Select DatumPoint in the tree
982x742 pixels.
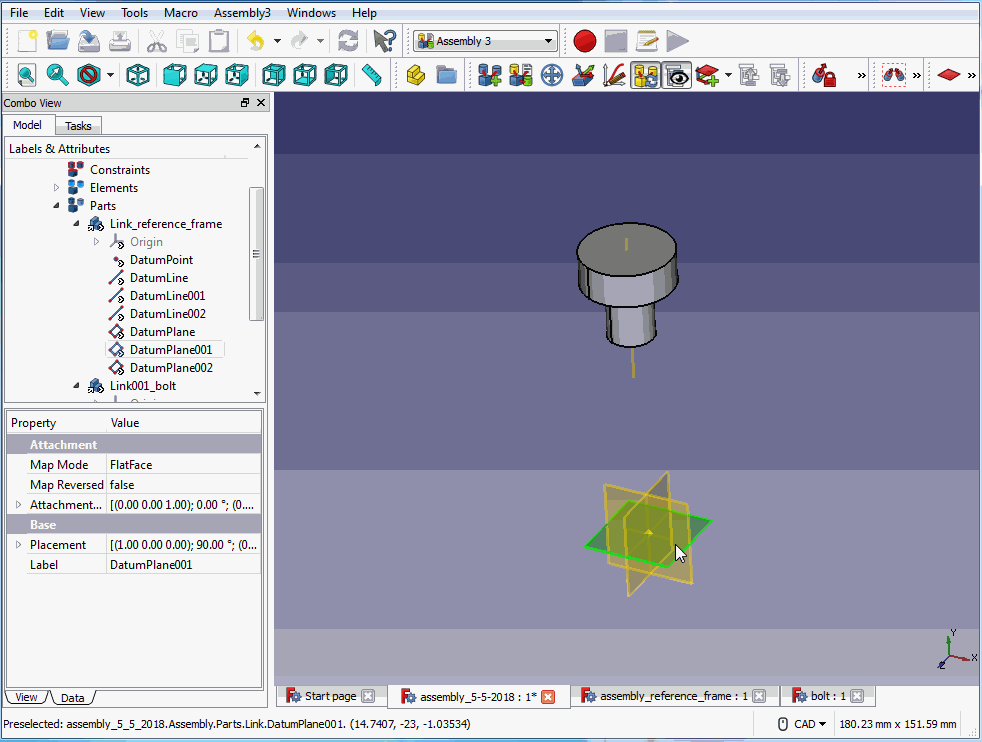[161, 260]
